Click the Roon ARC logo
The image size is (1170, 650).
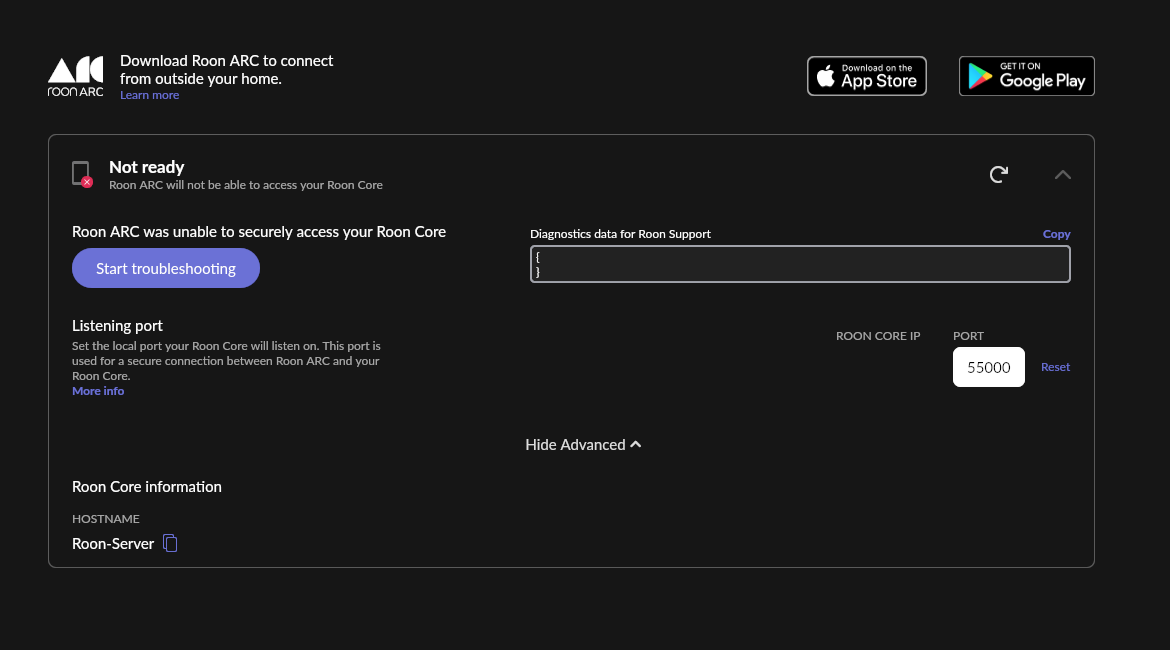[75, 76]
